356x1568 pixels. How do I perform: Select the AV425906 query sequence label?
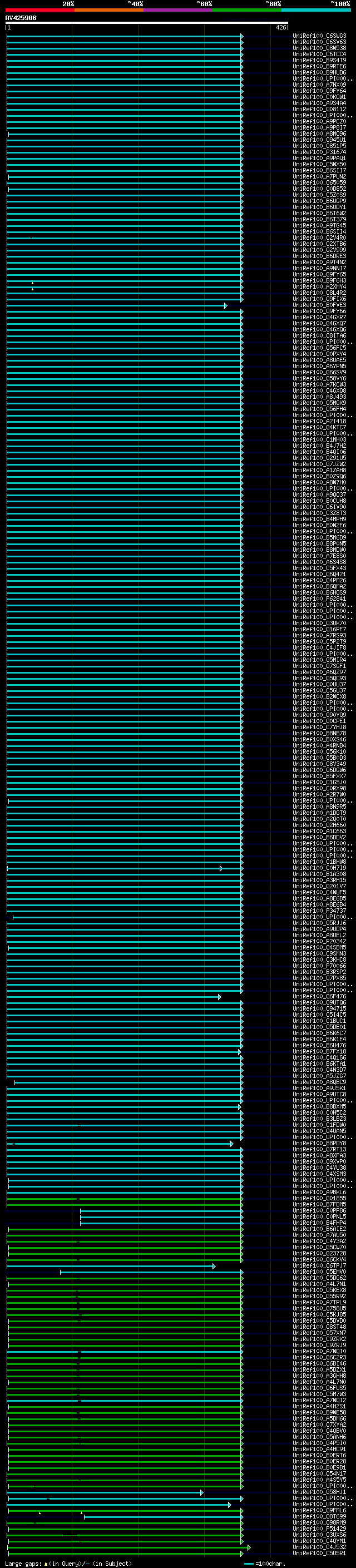[x=21, y=18]
